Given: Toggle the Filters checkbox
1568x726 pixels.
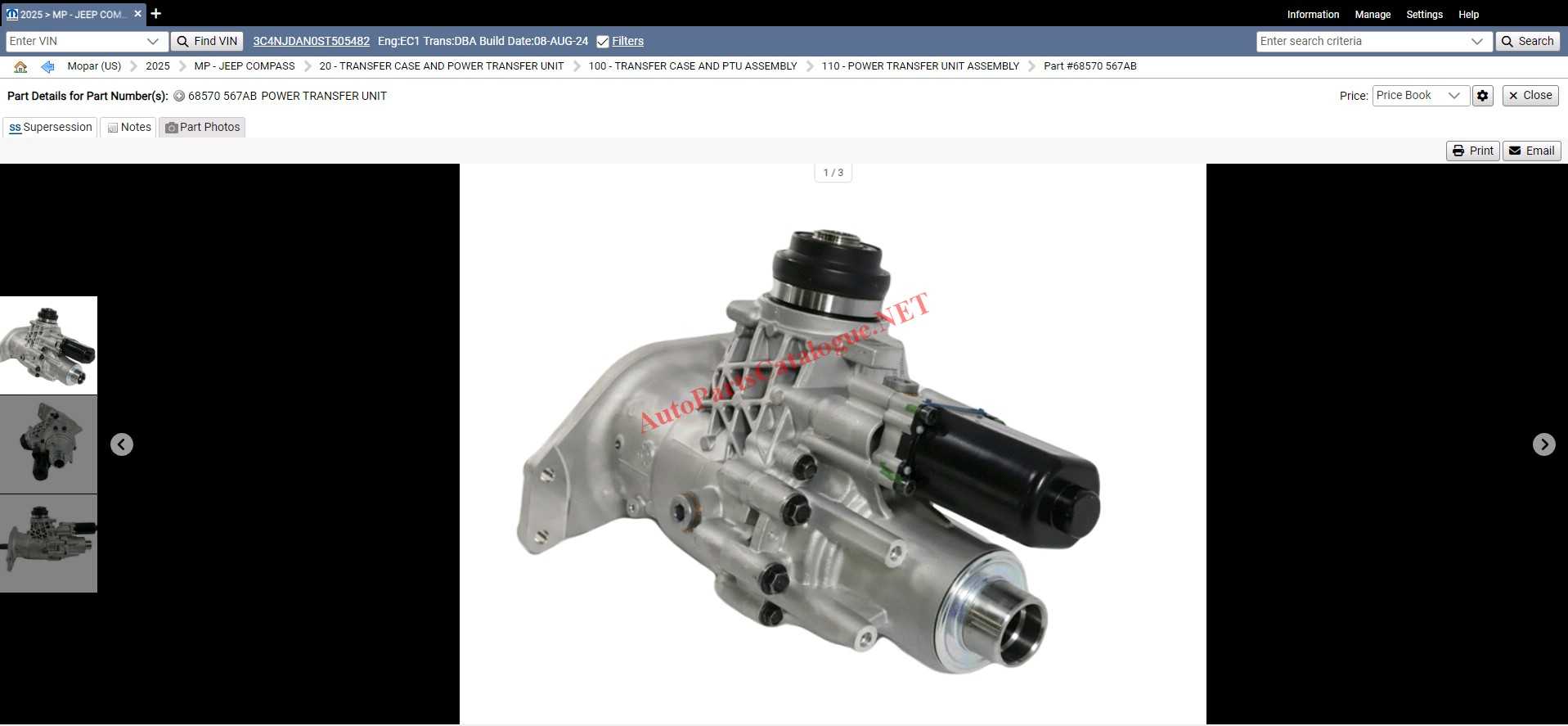Looking at the screenshot, I should point(603,42).
